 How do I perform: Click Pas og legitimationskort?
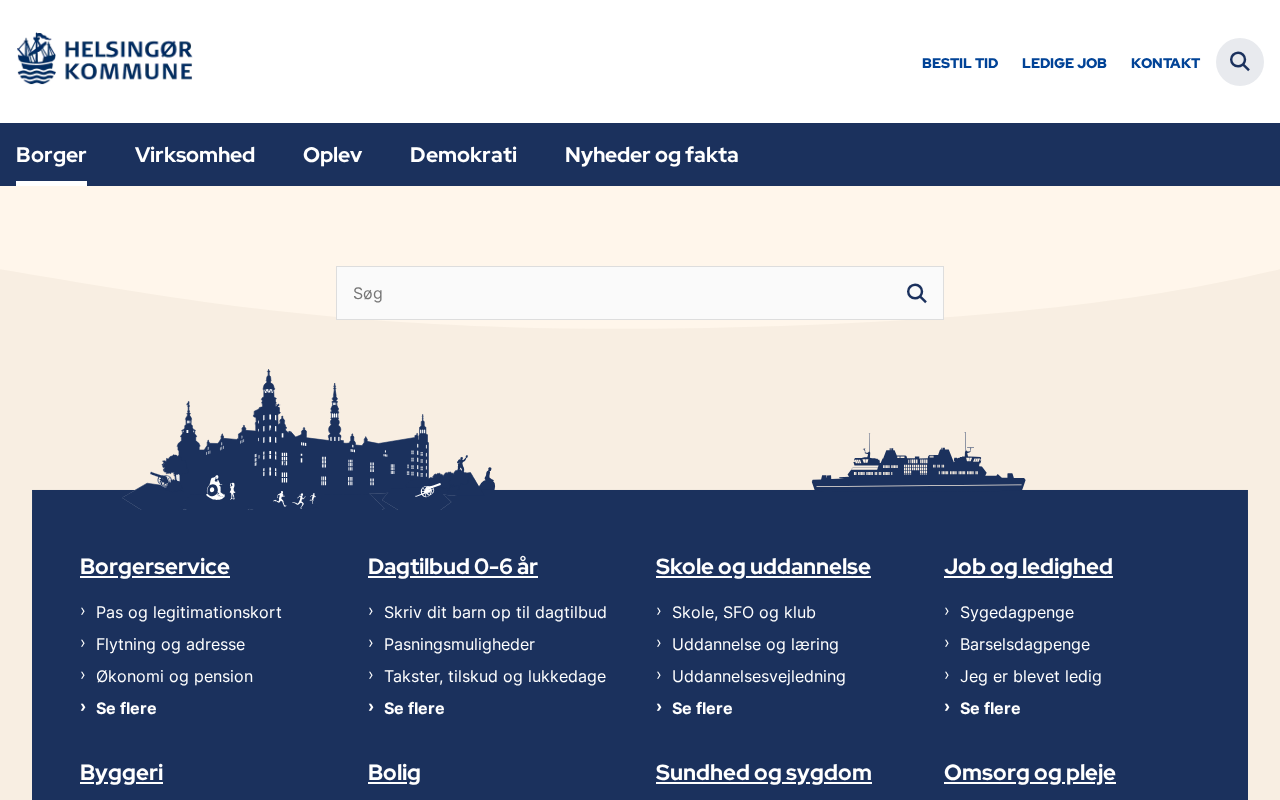[189, 612]
